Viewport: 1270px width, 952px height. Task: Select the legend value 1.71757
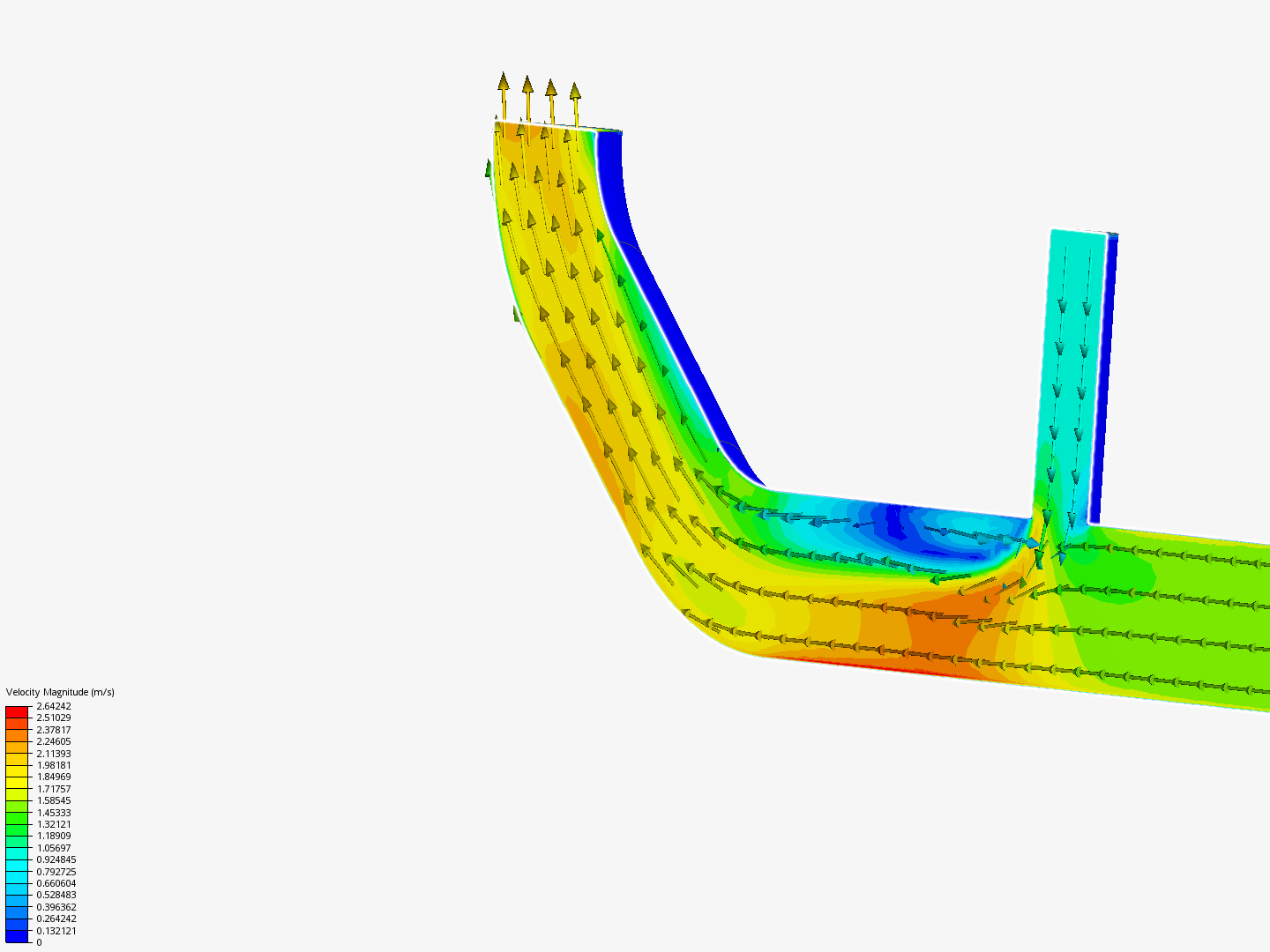click(54, 789)
